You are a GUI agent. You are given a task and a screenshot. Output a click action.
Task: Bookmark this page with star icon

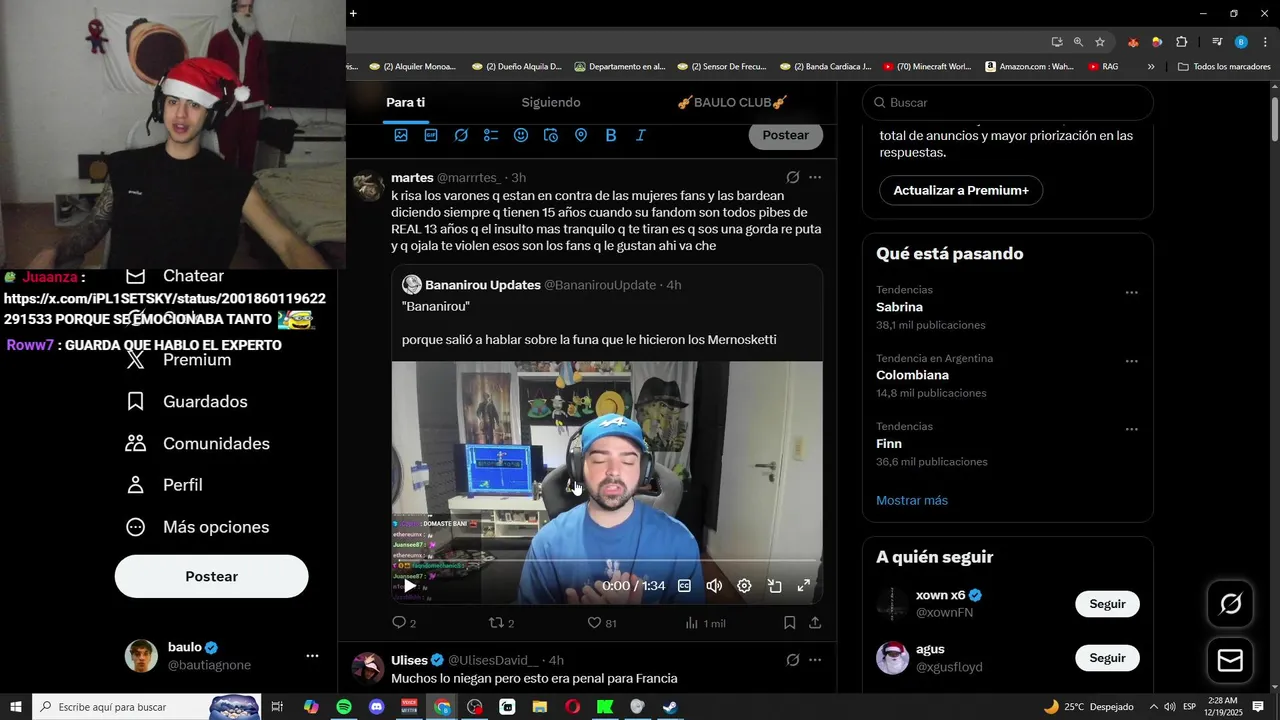(1100, 42)
